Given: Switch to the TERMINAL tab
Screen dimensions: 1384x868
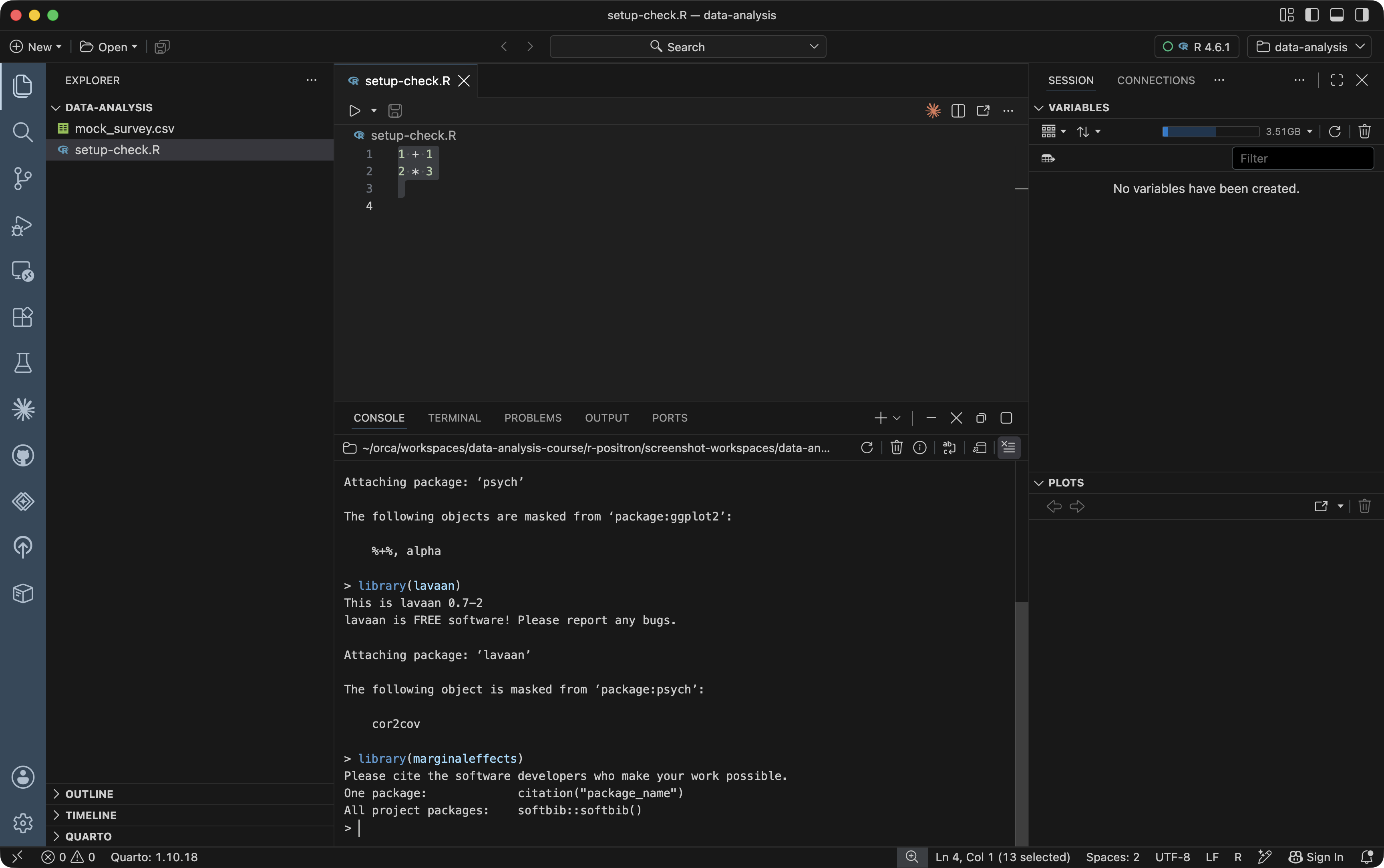Looking at the screenshot, I should pyautogui.click(x=454, y=418).
